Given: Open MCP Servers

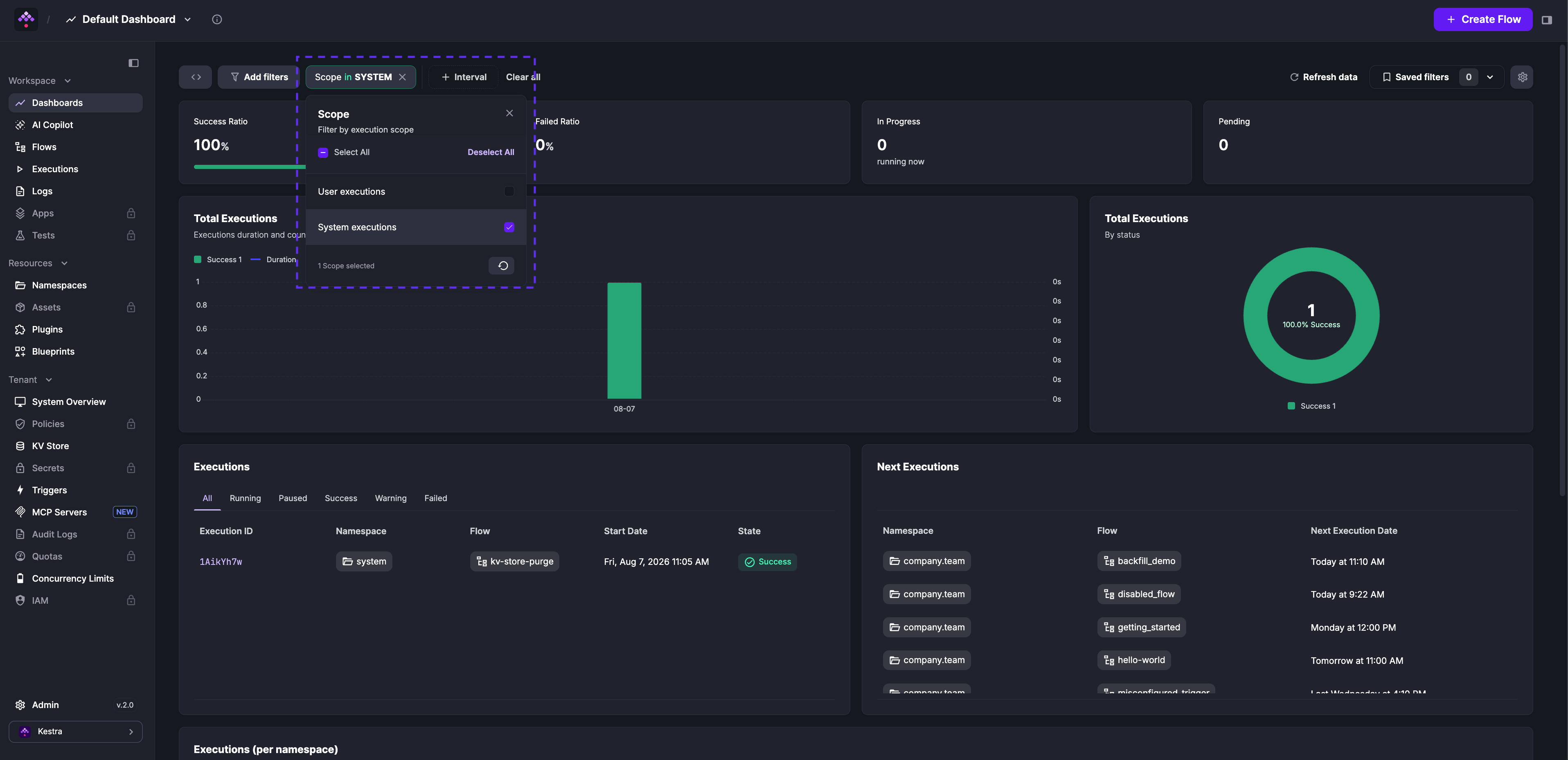Looking at the screenshot, I should (75, 513).
